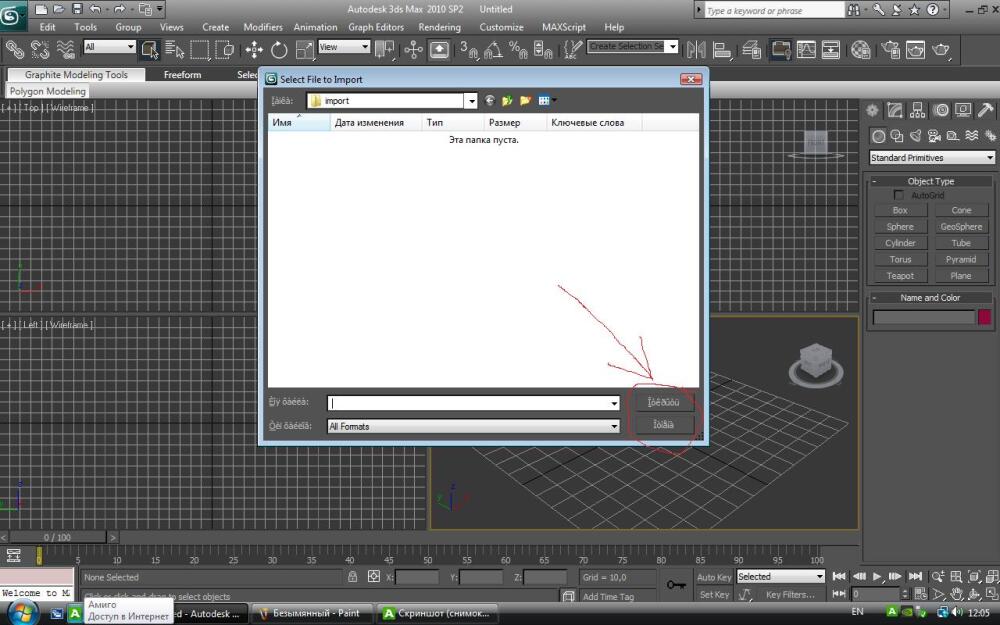This screenshot has width=1000, height=625.
Task: Toggle the Auto Key button
Action: point(714,577)
